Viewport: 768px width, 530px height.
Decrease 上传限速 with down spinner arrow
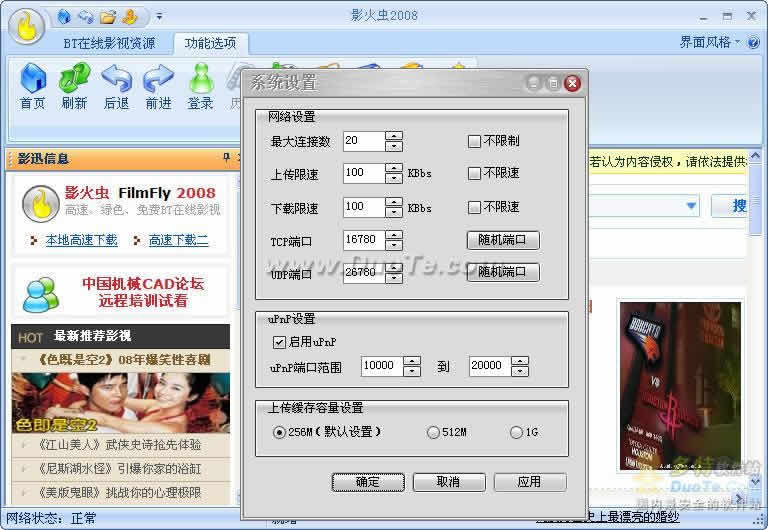[394, 178]
